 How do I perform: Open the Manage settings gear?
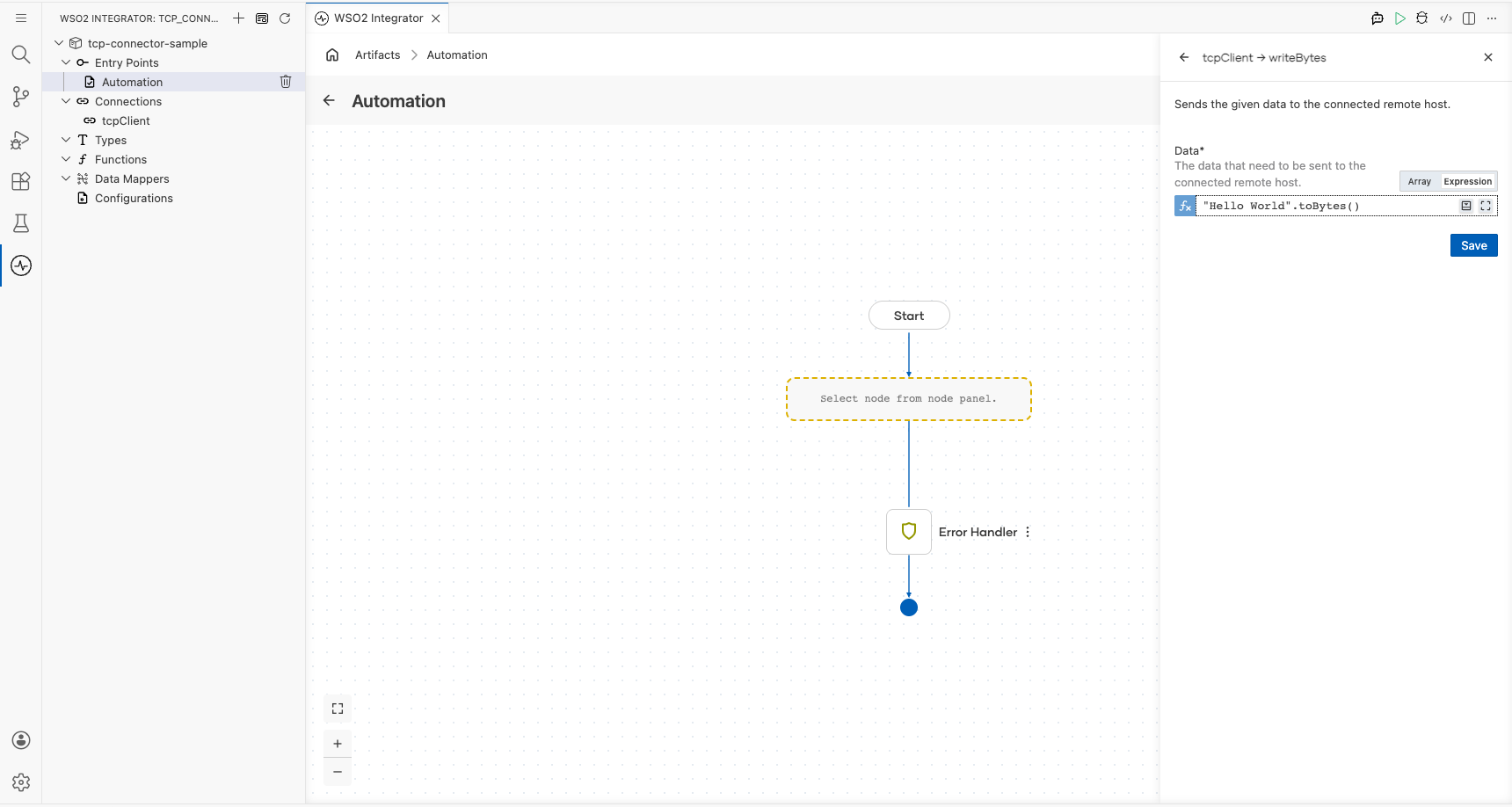pyautogui.click(x=21, y=782)
